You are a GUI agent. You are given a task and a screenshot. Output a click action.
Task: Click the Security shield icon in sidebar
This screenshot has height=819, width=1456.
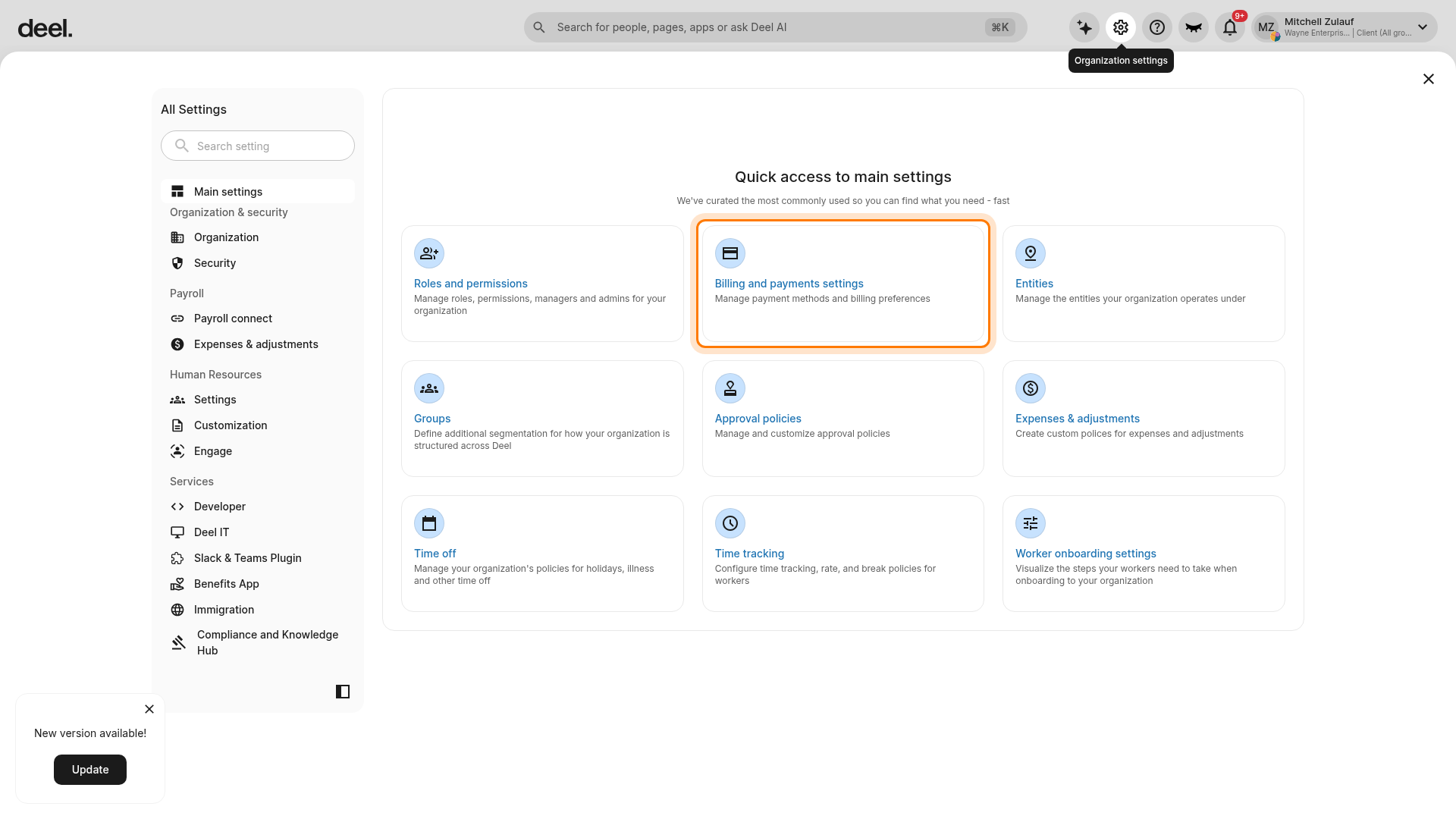point(177,263)
